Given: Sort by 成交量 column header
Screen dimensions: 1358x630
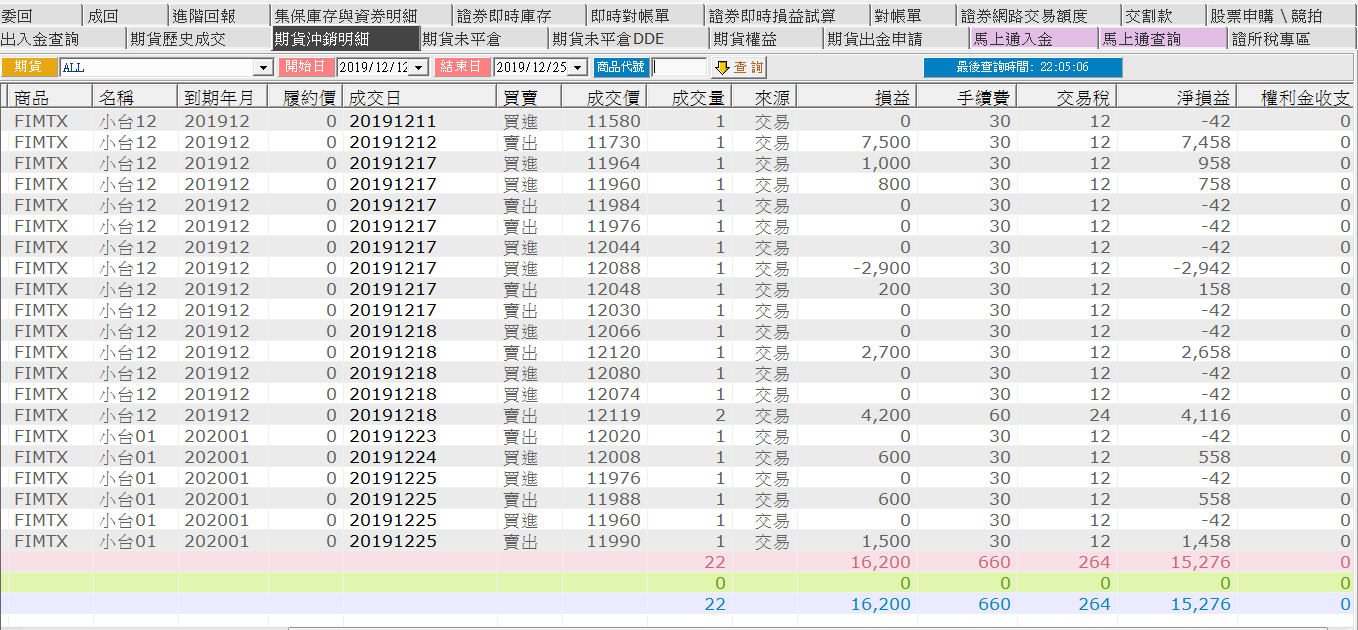Looking at the screenshot, I should [x=689, y=97].
